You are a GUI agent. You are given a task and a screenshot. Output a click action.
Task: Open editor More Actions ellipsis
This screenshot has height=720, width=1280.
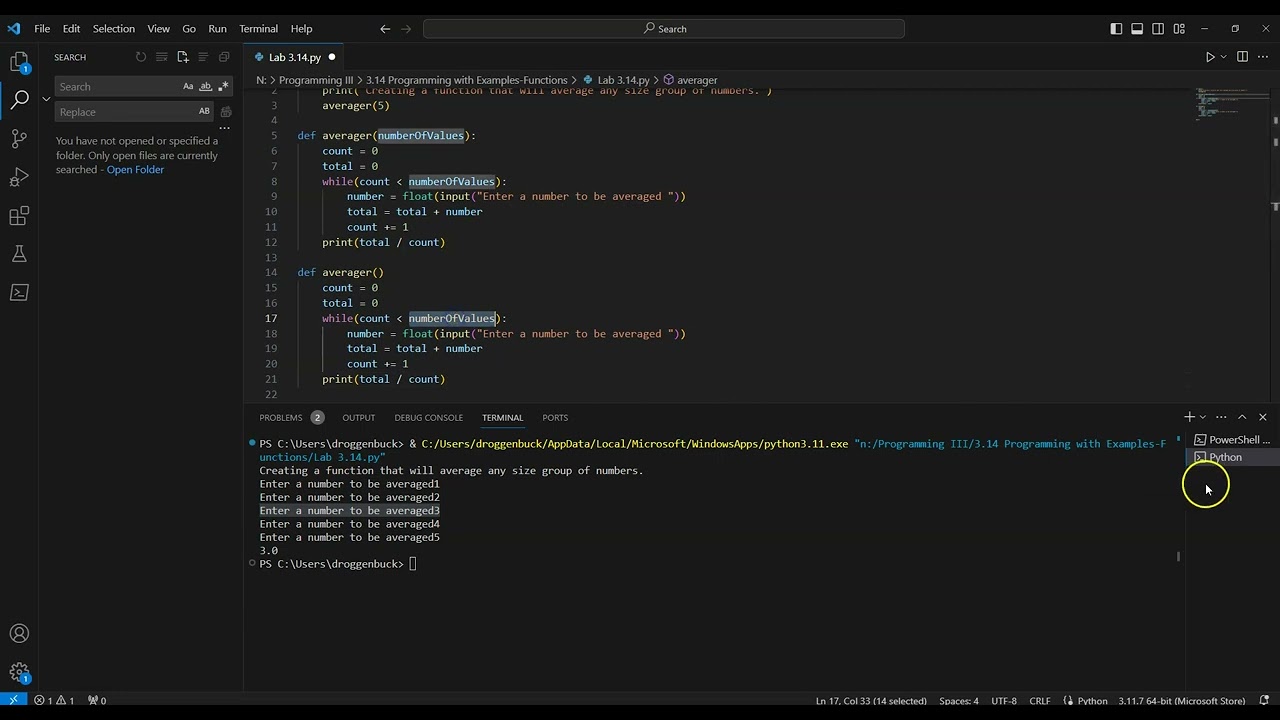tap(1264, 57)
